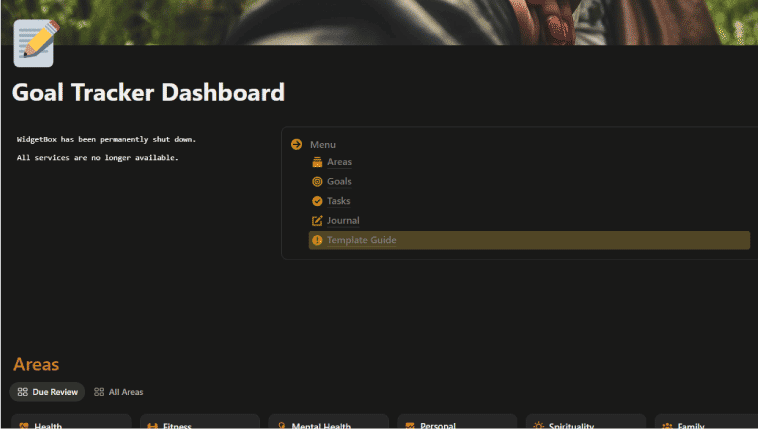Switch to the Due Review view tab
Image resolution: width=758 pixels, height=429 pixels.
(x=47, y=392)
